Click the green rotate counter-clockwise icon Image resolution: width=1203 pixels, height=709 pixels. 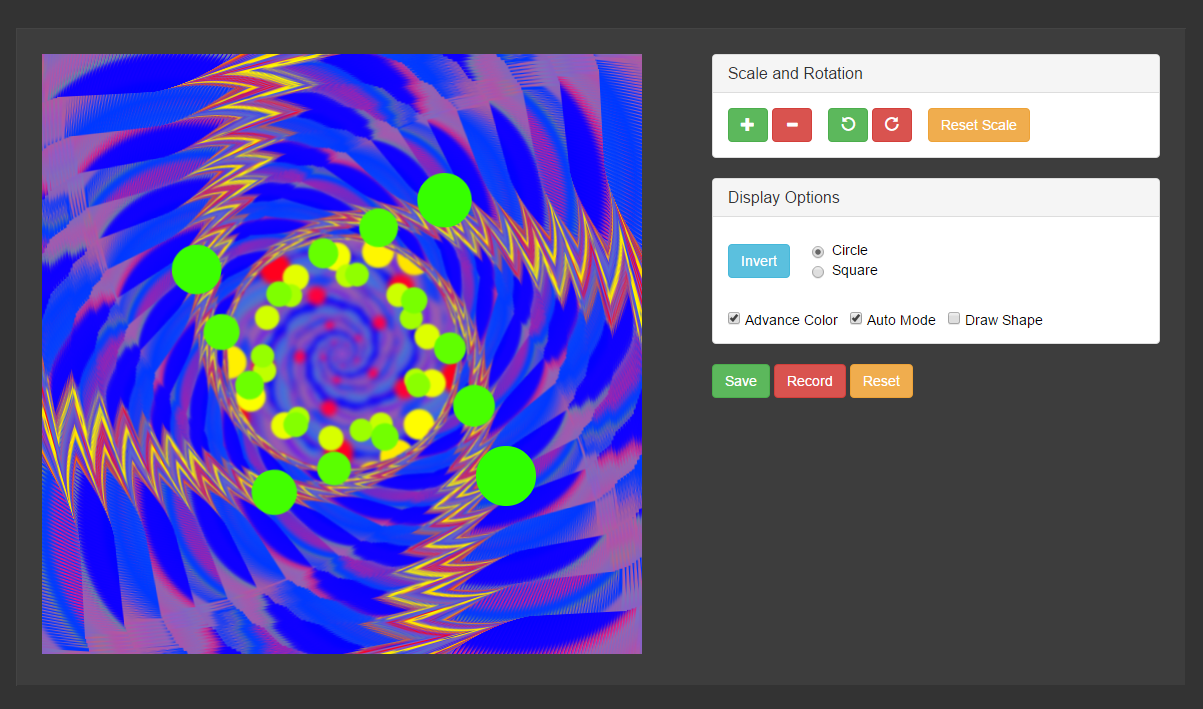tap(848, 125)
